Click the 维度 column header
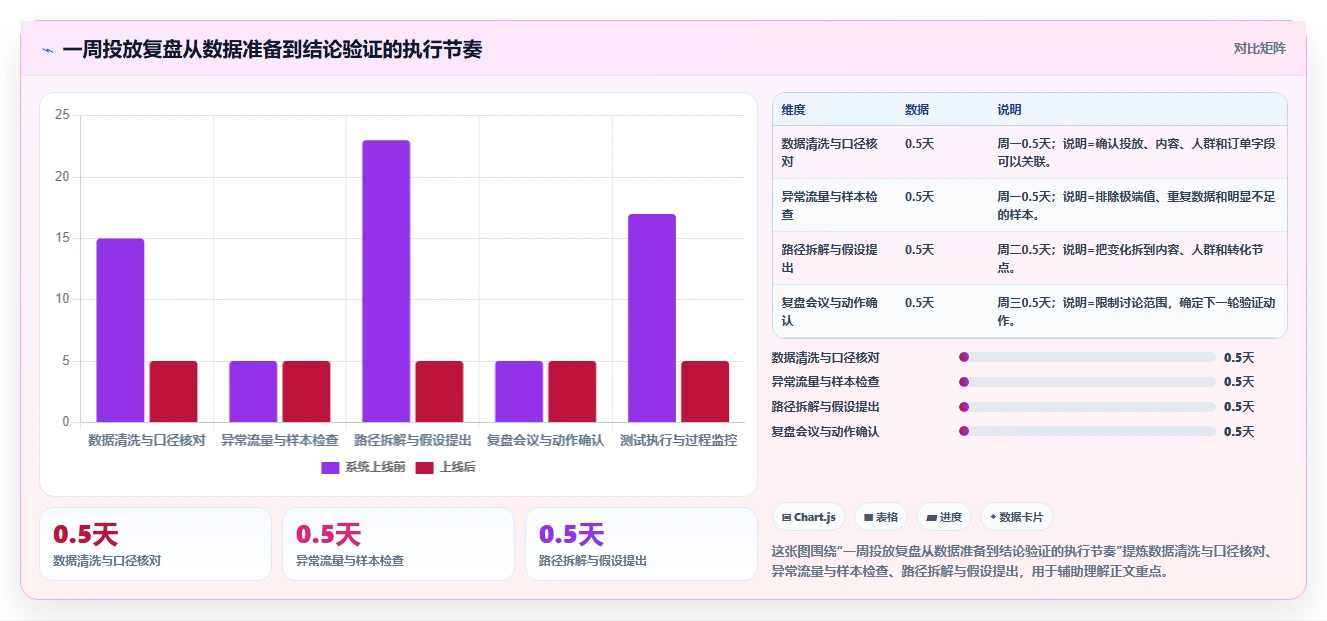 coord(794,109)
